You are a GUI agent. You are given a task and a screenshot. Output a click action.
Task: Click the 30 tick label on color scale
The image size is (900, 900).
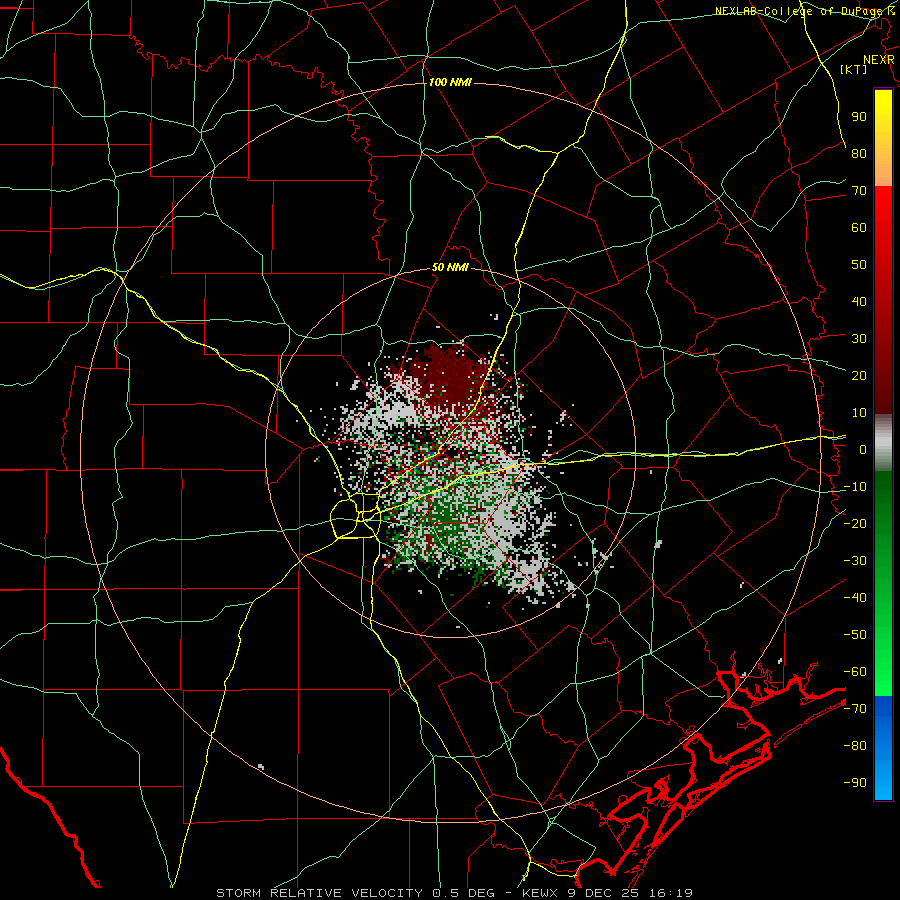pos(859,339)
